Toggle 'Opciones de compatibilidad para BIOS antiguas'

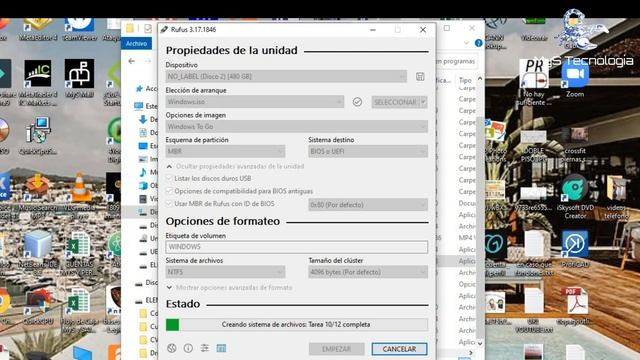point(169,191)
